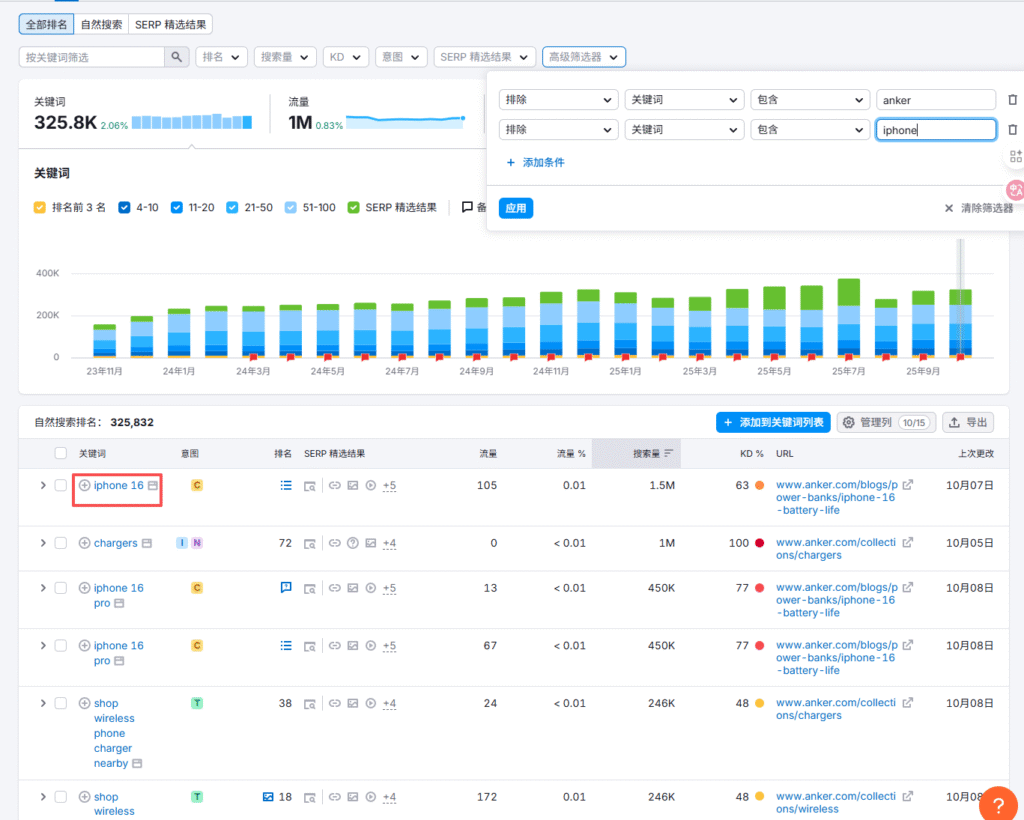Toggle the yellow 排名前 3 名 legend swatch
Viewport: 1024px width, 820px height.
(40, 208)
